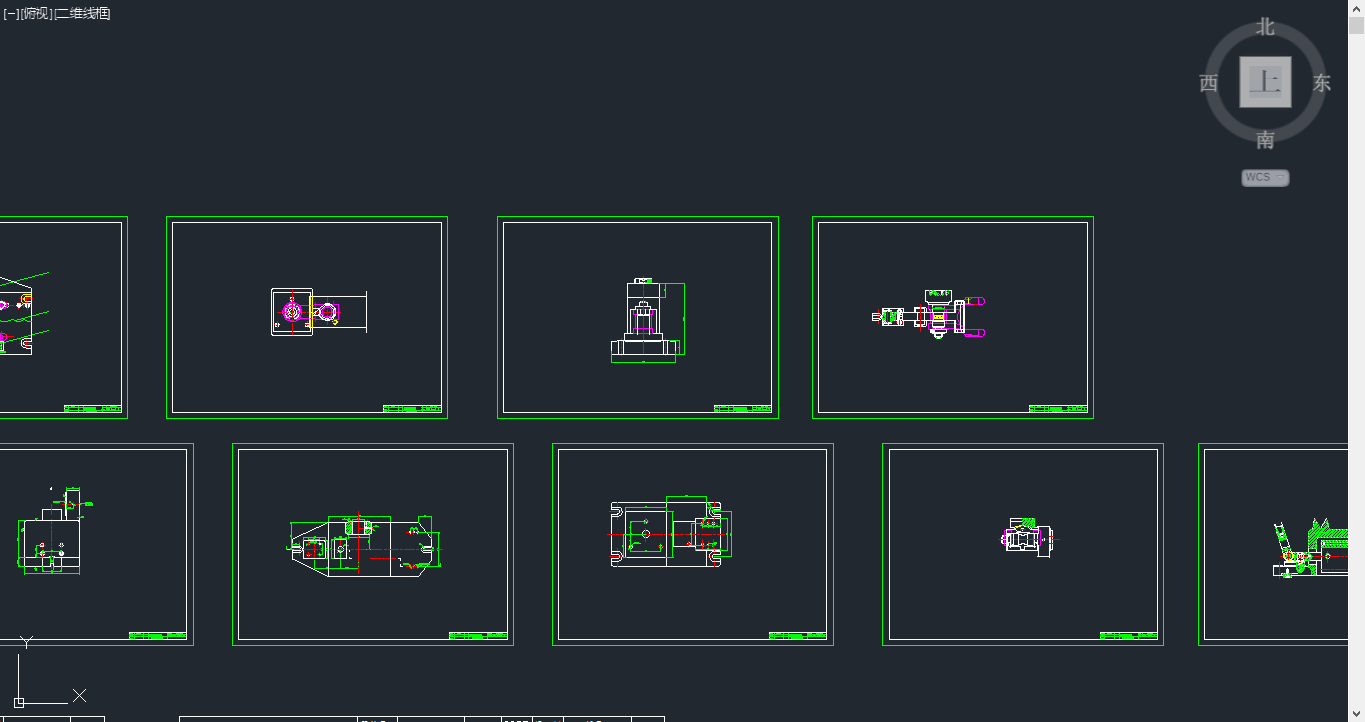Expand the WCS coordinate system dropdown

tap(1265, 178)
